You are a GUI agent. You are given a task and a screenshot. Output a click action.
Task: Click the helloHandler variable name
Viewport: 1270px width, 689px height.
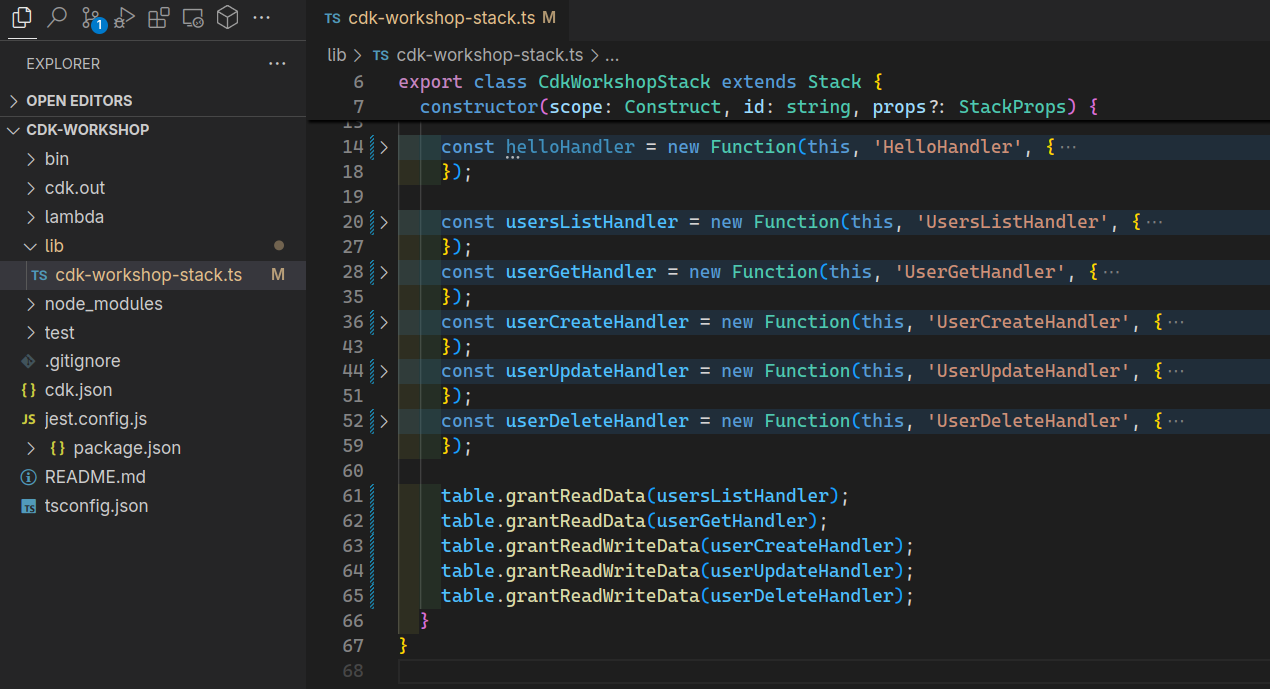[570, 147]
